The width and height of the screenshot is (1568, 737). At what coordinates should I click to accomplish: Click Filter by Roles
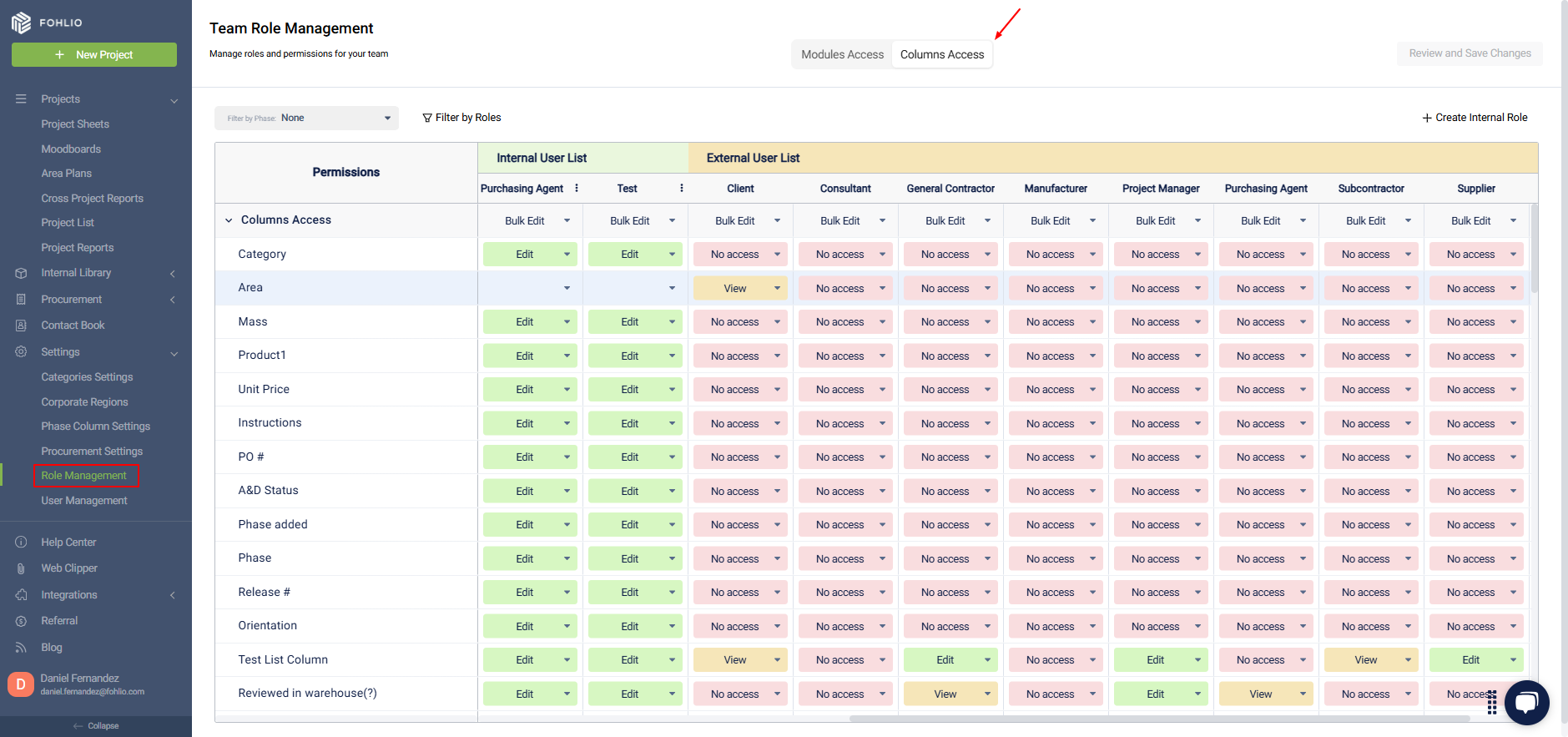click(x=461, y=118)
